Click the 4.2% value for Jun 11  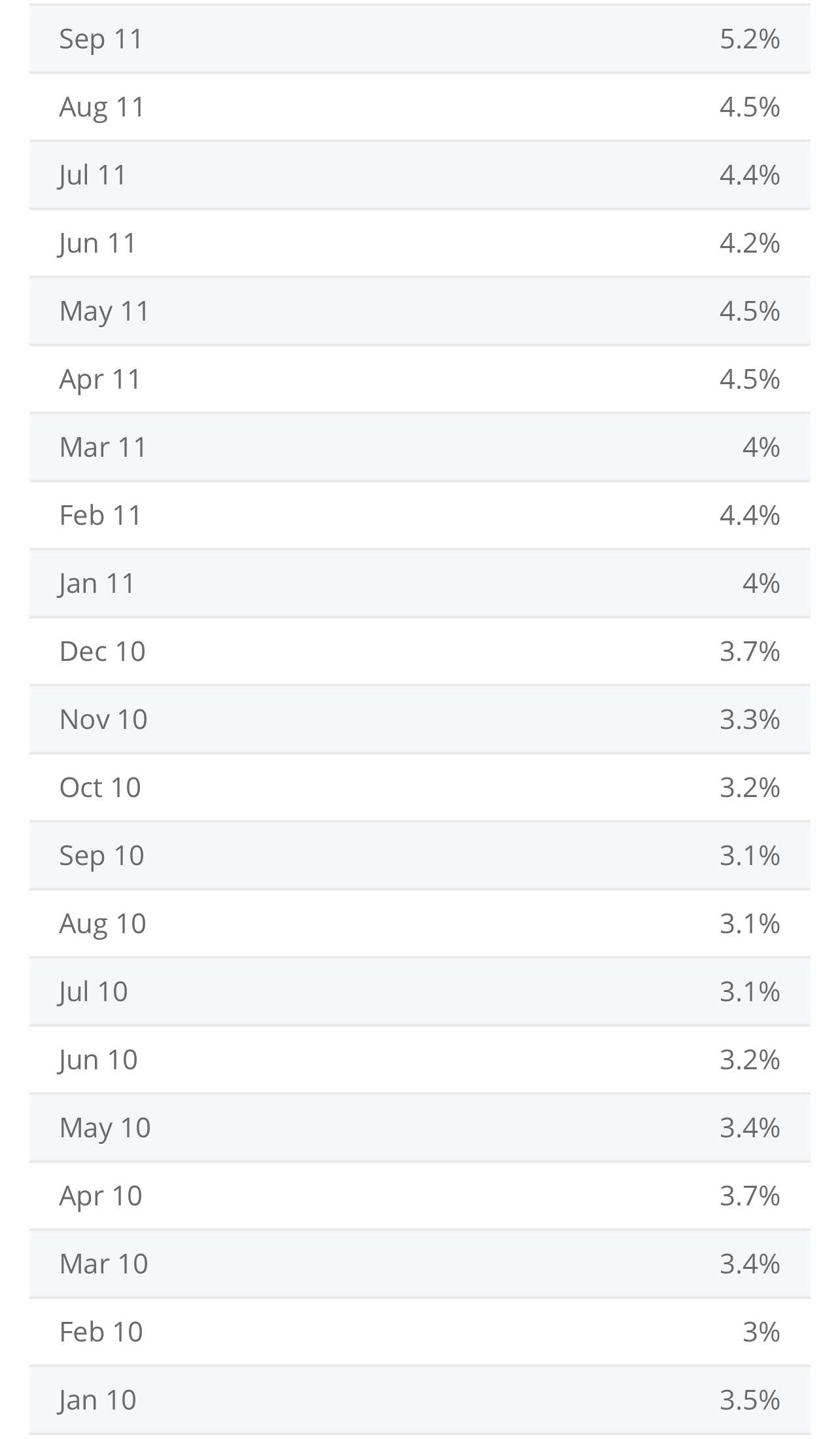pyautogui.click(x=750, y=243)
